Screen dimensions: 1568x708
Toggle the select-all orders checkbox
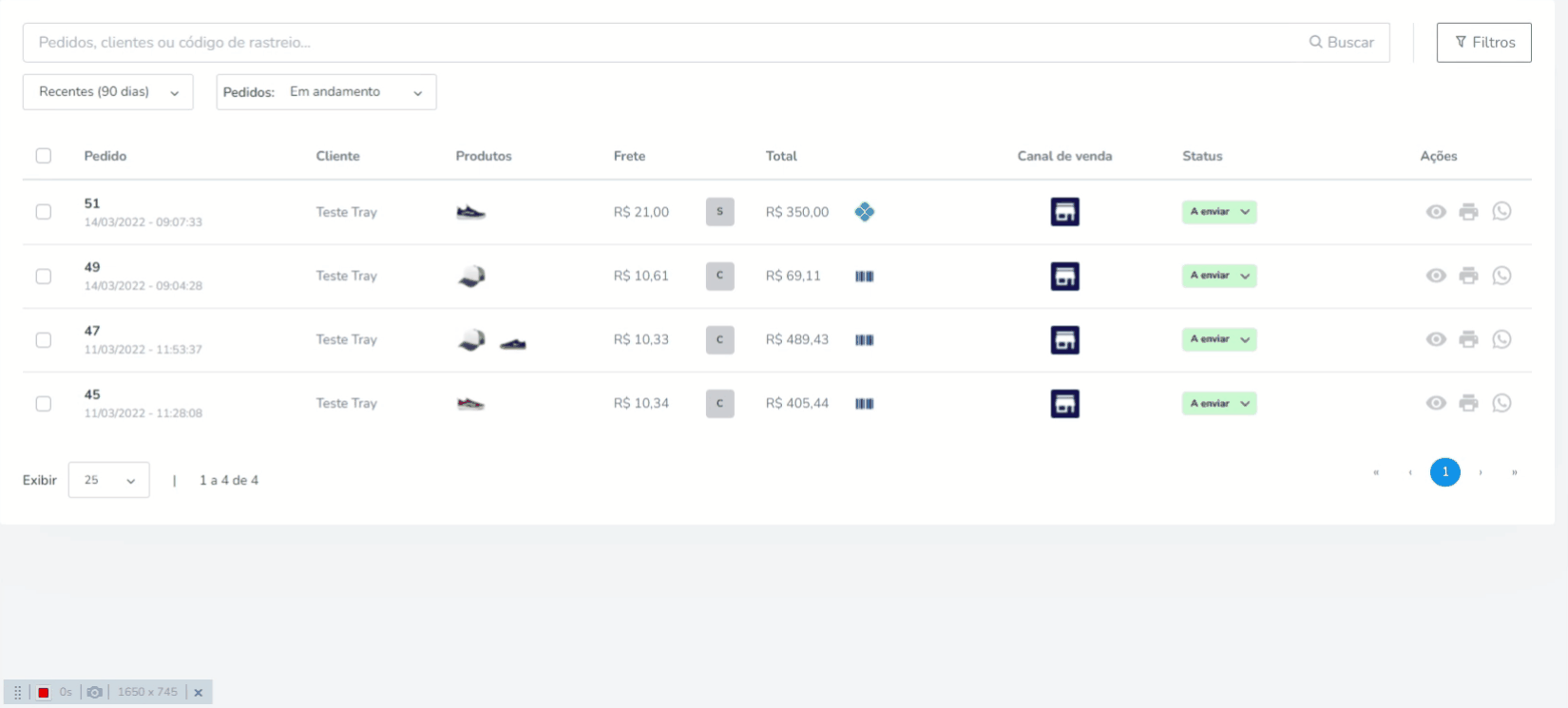point(44,156)
